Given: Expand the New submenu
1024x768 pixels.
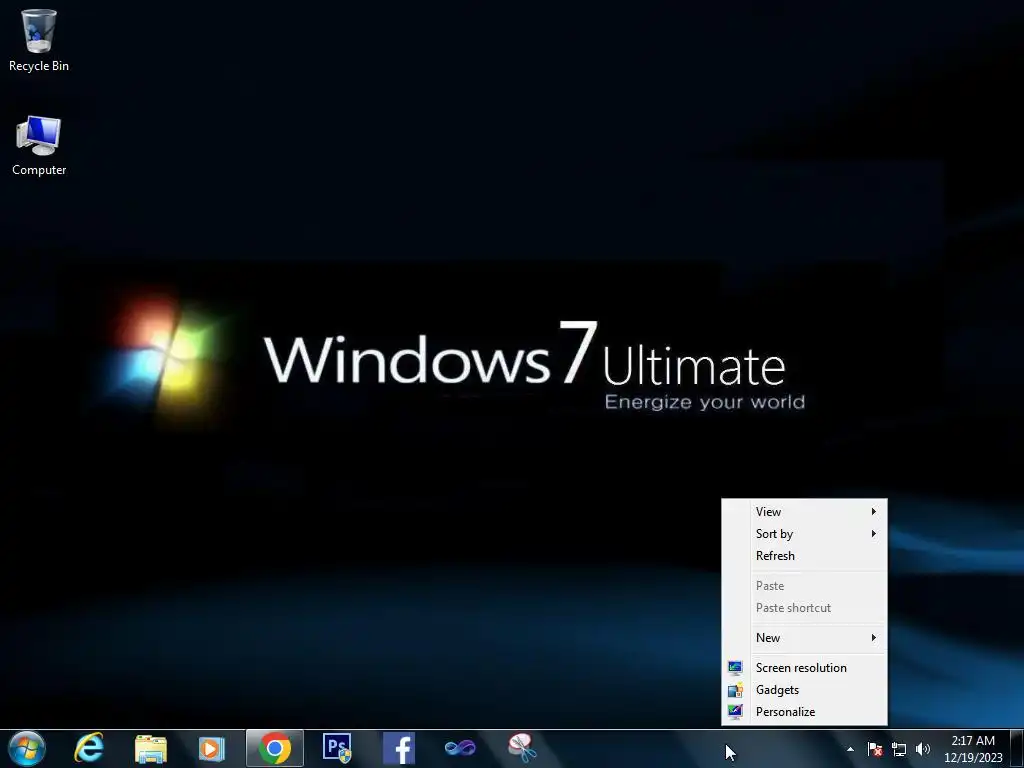Looking at the screenshot, I should 805,637.
